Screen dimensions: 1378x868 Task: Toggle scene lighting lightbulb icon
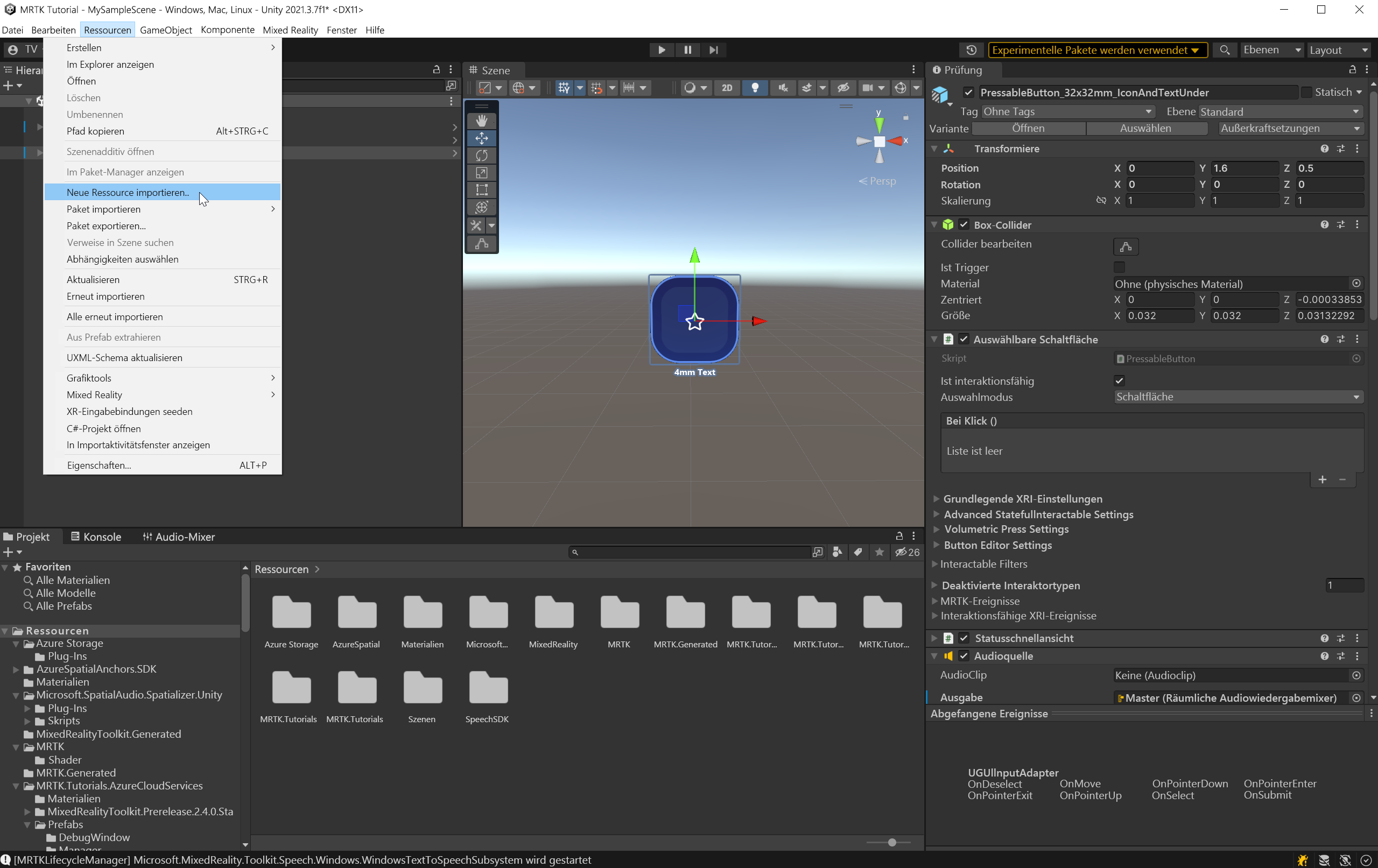[x=755, y=88]
